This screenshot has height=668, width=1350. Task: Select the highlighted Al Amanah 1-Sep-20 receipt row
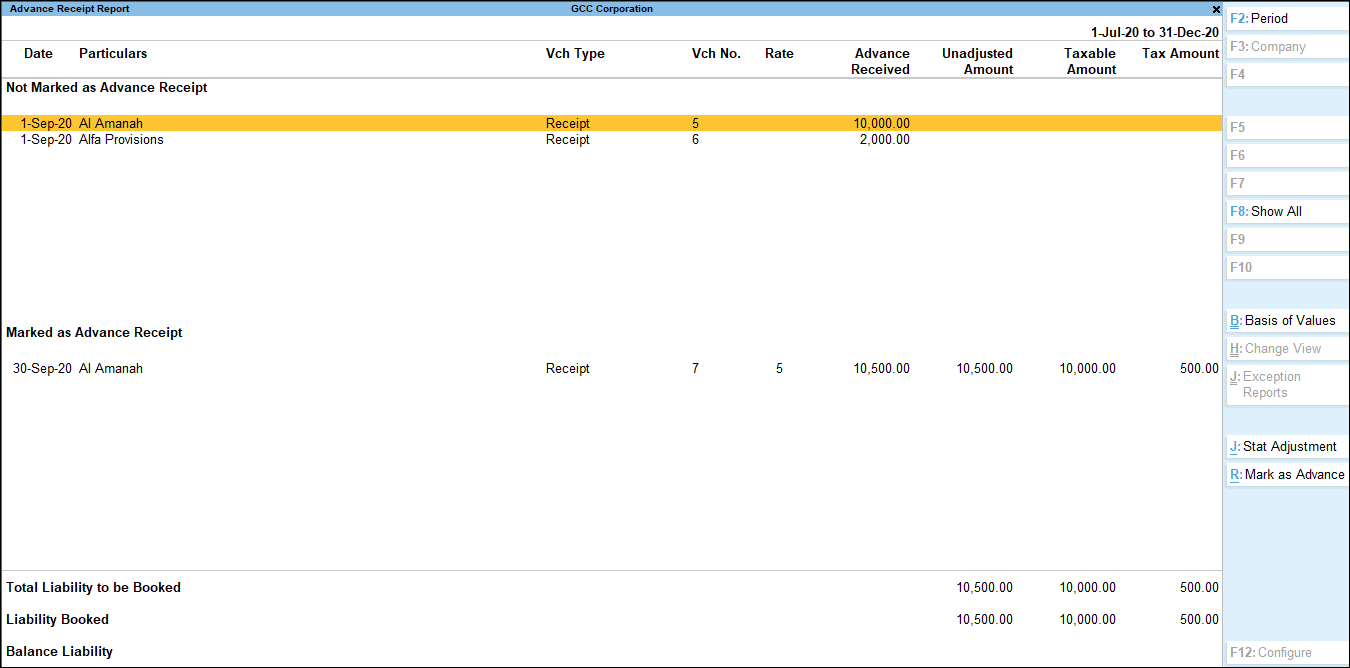click(611, 124)
